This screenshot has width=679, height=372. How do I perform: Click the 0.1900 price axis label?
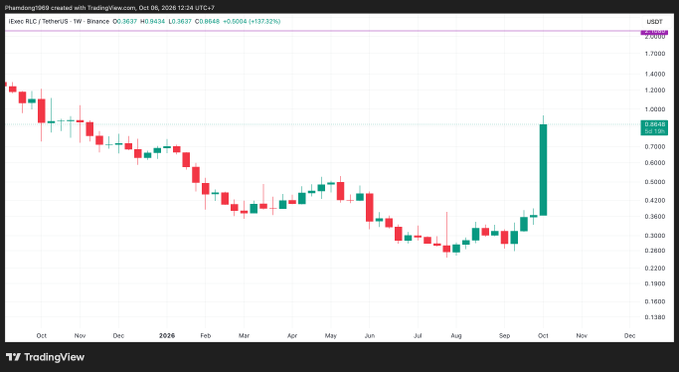pos(654,284)
